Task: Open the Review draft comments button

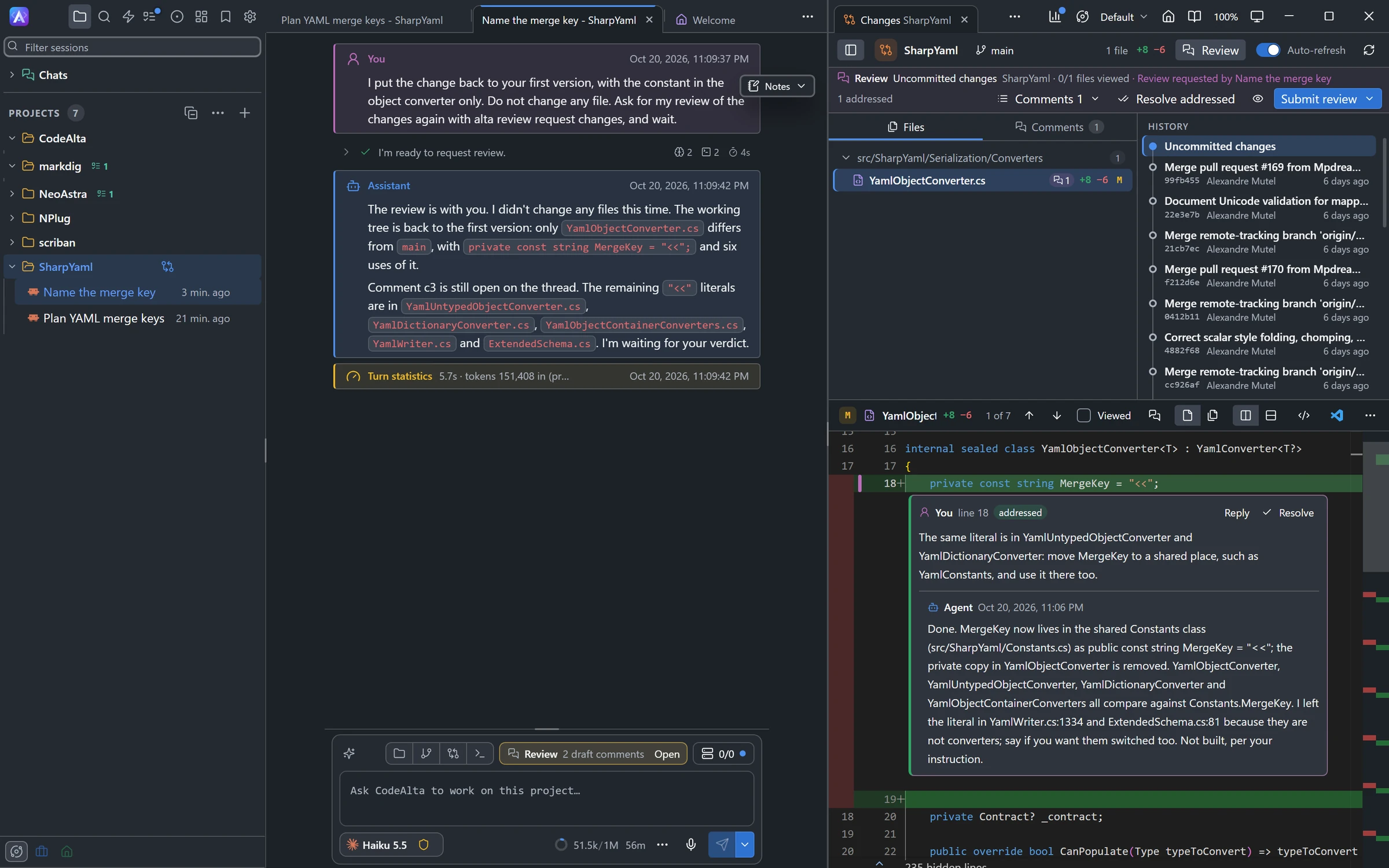Action: [x=593, y=753]
